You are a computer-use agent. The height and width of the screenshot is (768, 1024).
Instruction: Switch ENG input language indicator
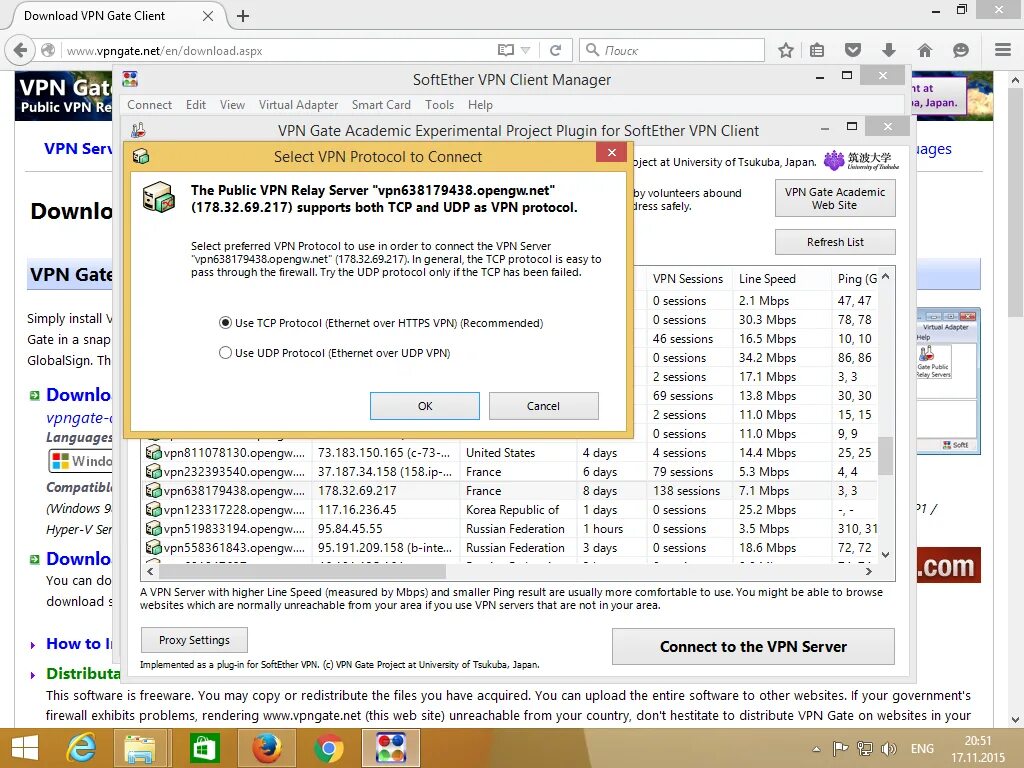(x=922, y=748)
